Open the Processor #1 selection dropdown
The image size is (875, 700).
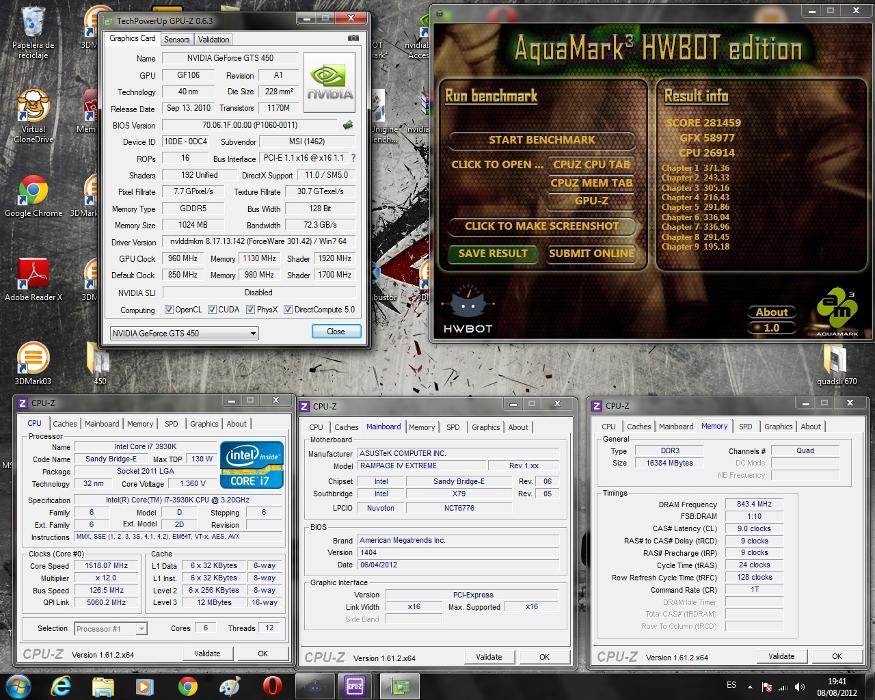pos(110,629)
